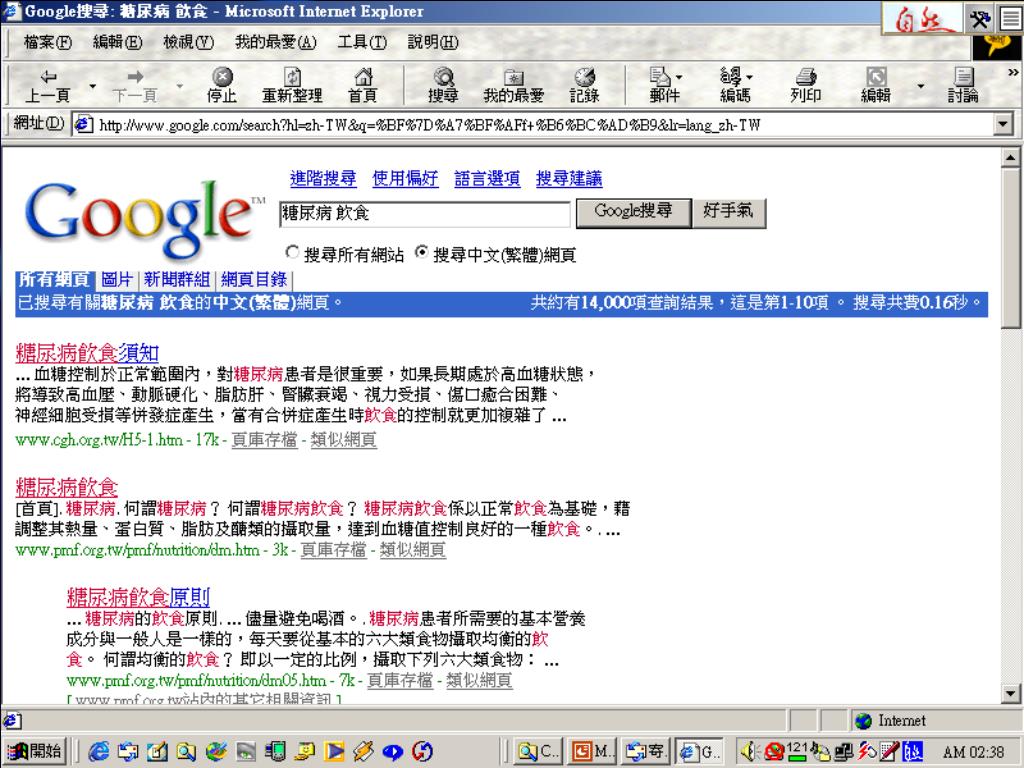Click the vertical scrollbar down arrow
The image size is (1024, 768).
[x=1010, y=694]
